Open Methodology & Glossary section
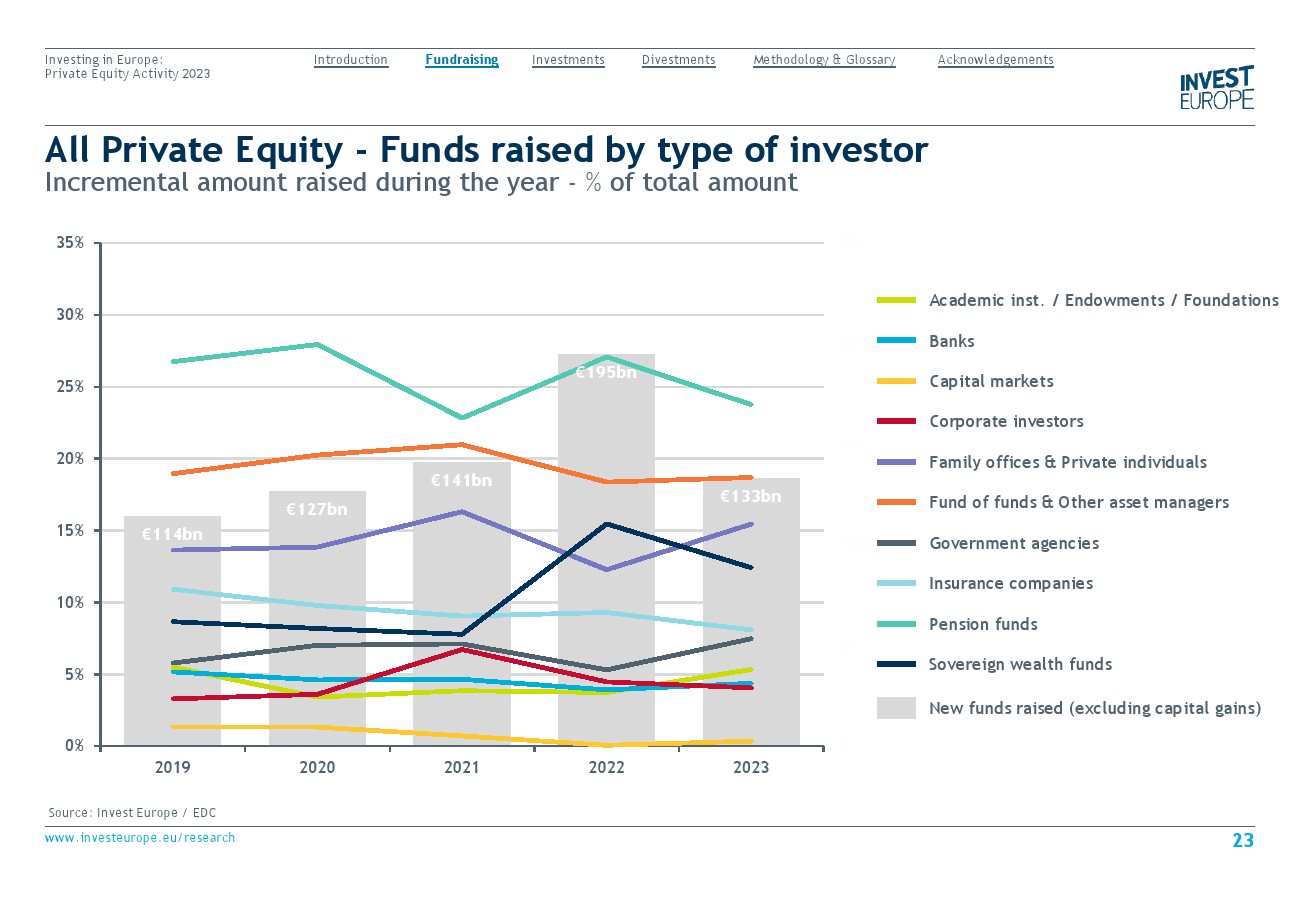 tap(824, 60)
